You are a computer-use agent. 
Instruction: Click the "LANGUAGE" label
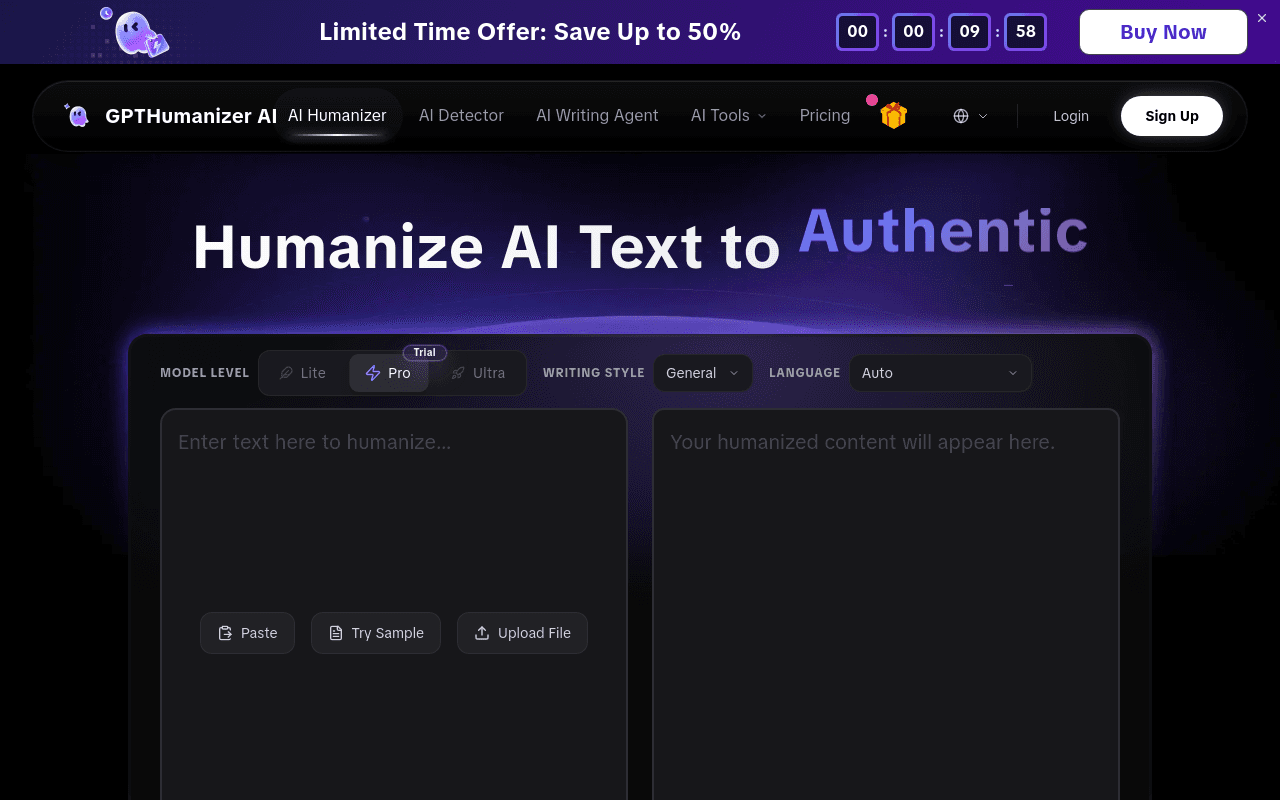805,373
